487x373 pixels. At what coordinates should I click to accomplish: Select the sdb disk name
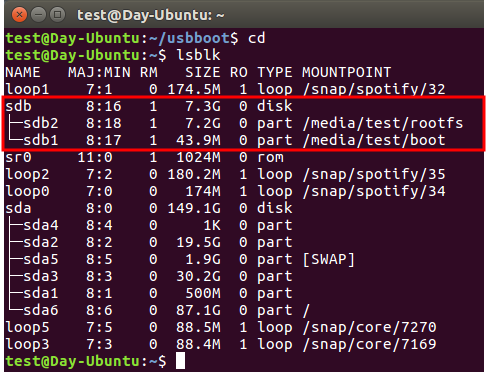coord(19,106)
